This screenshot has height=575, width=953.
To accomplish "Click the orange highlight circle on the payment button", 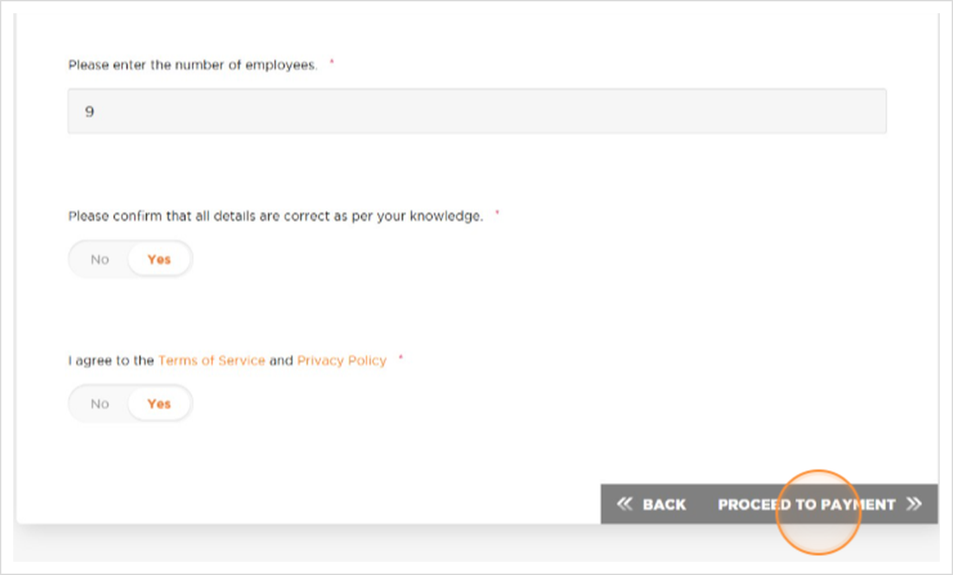I will click(x=818, y=512).
